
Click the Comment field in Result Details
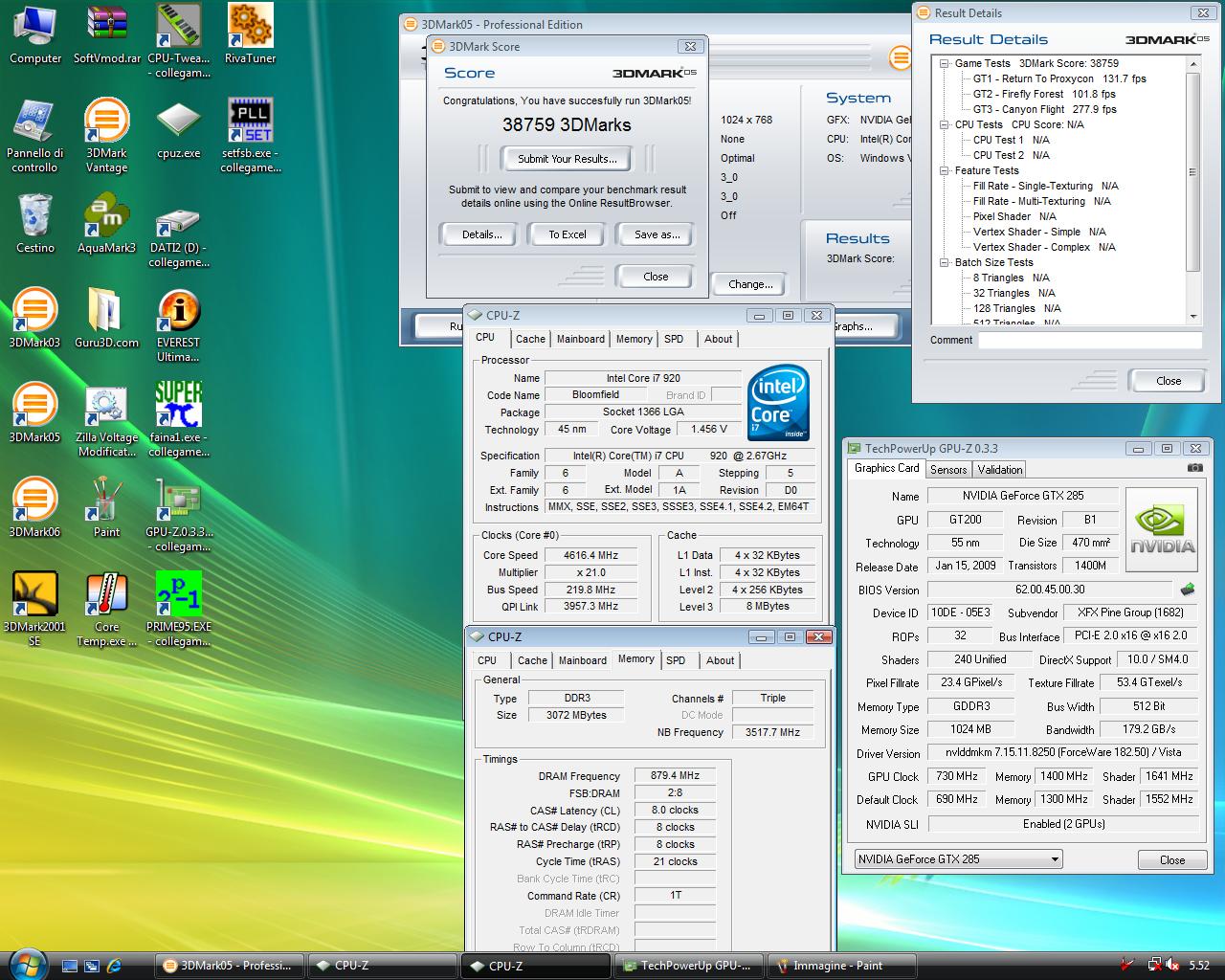tap(1089, 341)
